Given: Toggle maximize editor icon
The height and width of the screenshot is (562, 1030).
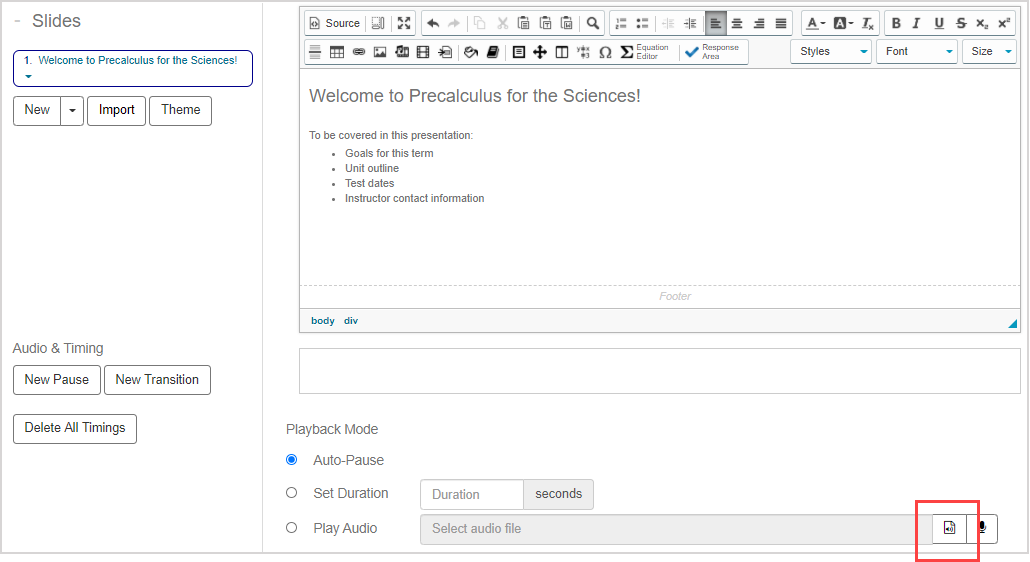Looking at the screenshot, I should (x=403, y=23).
